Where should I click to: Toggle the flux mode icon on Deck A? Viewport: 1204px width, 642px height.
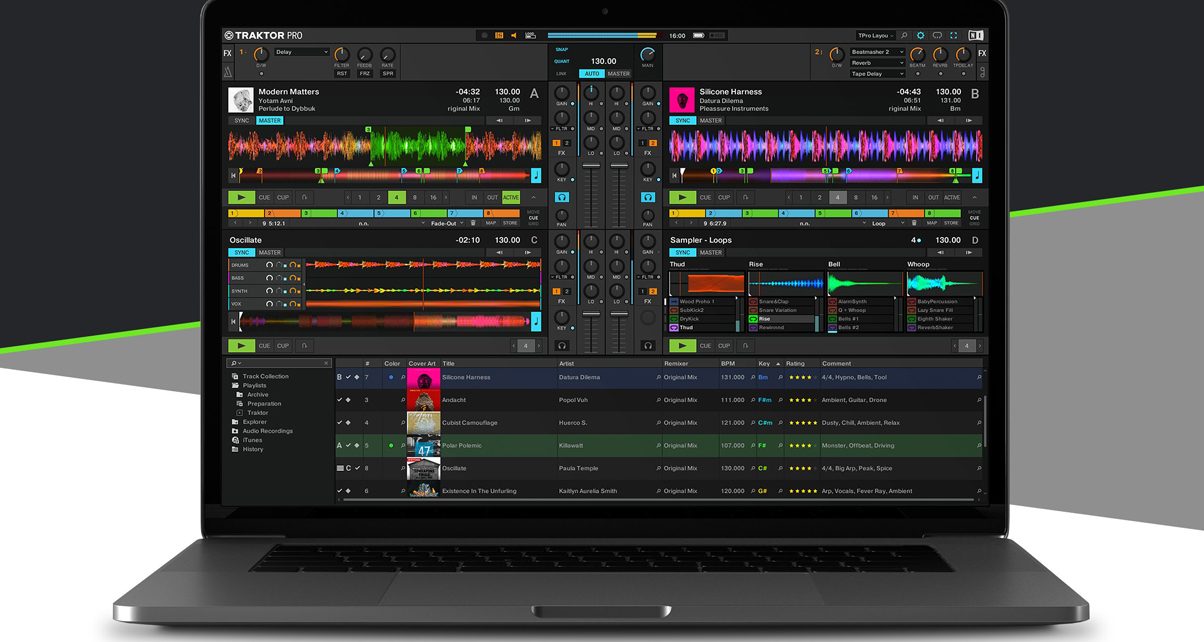pyautogui.click(x=303, y=198)
